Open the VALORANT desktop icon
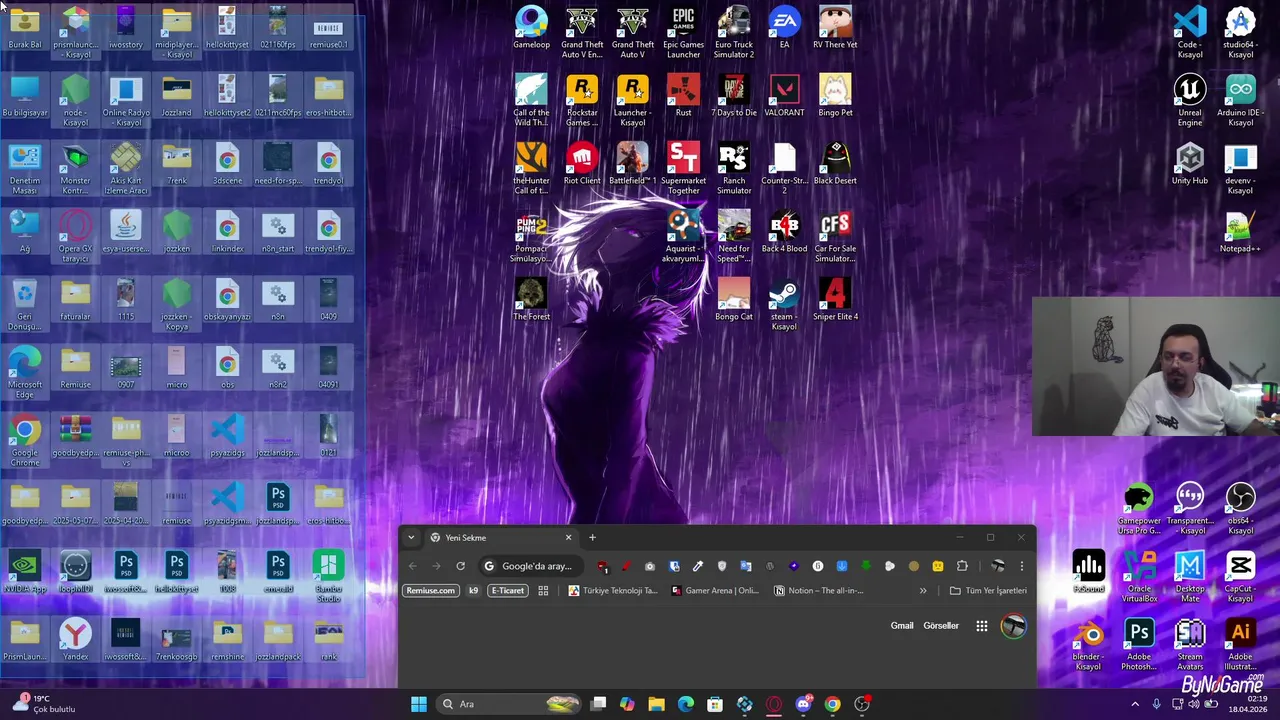1280x720 pixels. (784, 96)
